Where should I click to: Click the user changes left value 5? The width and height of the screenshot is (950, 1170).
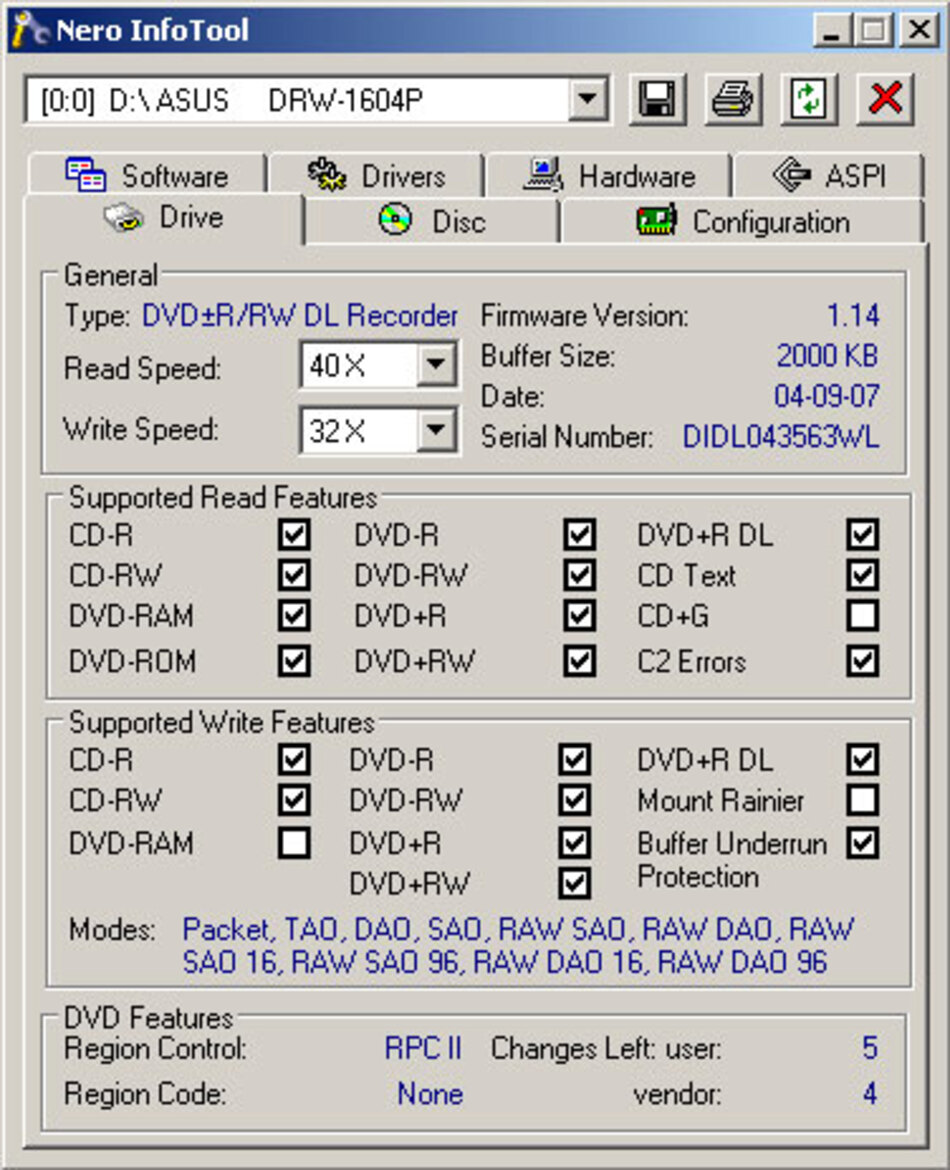point(869,1048)
